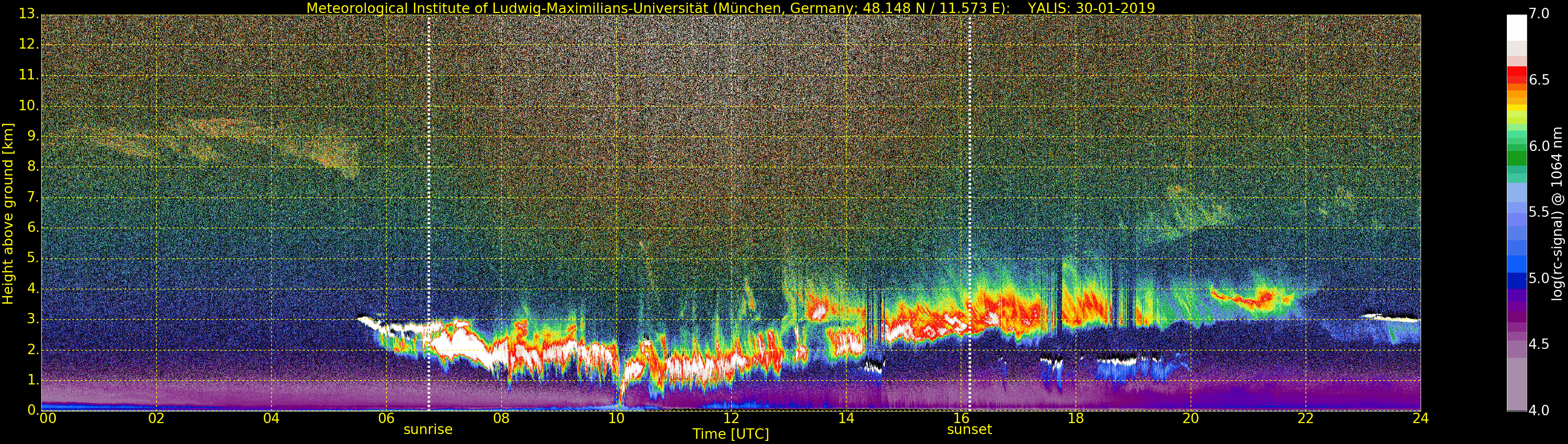Click the dark green segment of the colorbar
Viewport: 1568px width, 444px height.
[x=1516, y=158]
